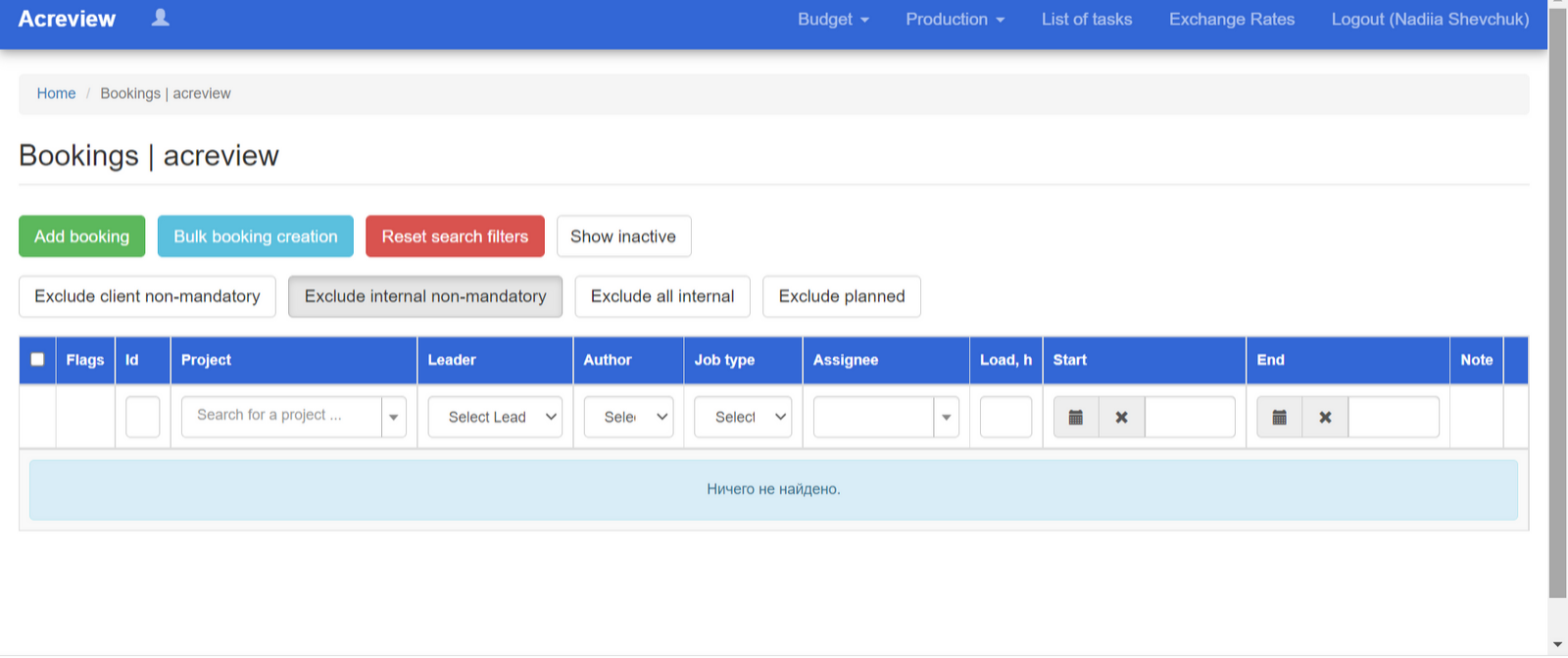The height and width of the screenshot is (658, 1568).
Task: Click Bulk booking creation
Action: tap(256, 236)
